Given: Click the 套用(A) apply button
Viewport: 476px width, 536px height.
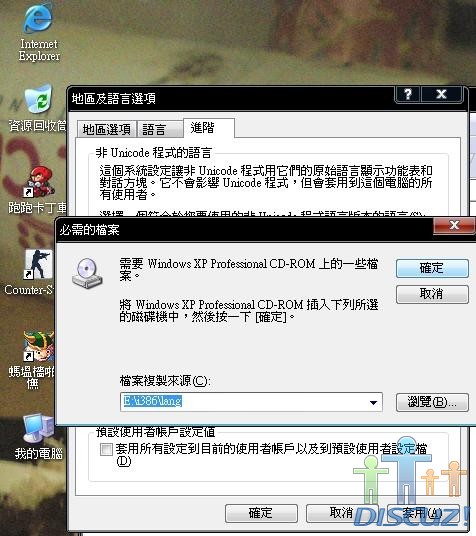Looking at the screenshot, I should (x=423, y=513).
